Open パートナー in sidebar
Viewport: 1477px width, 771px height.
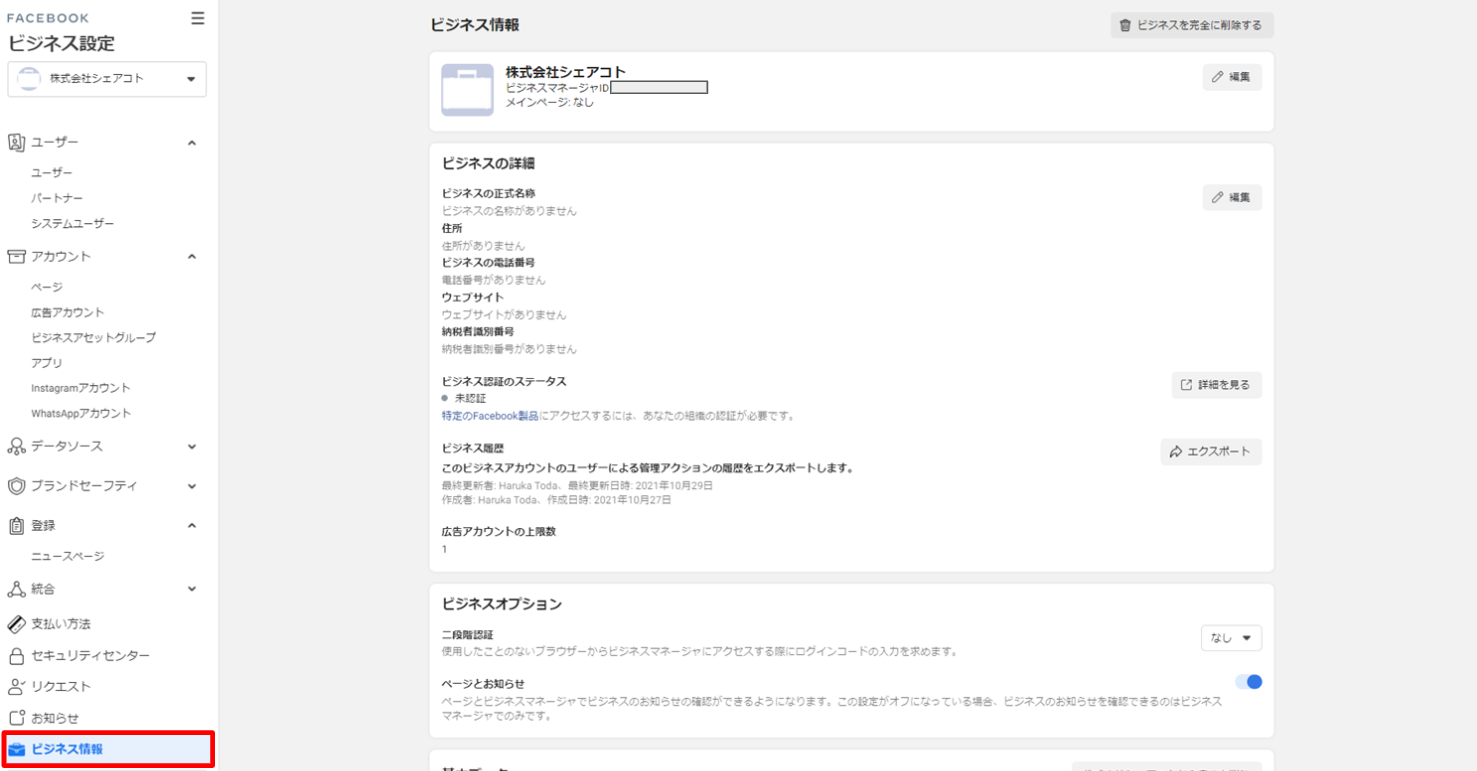pyautogui.click(x=57, y=199)
